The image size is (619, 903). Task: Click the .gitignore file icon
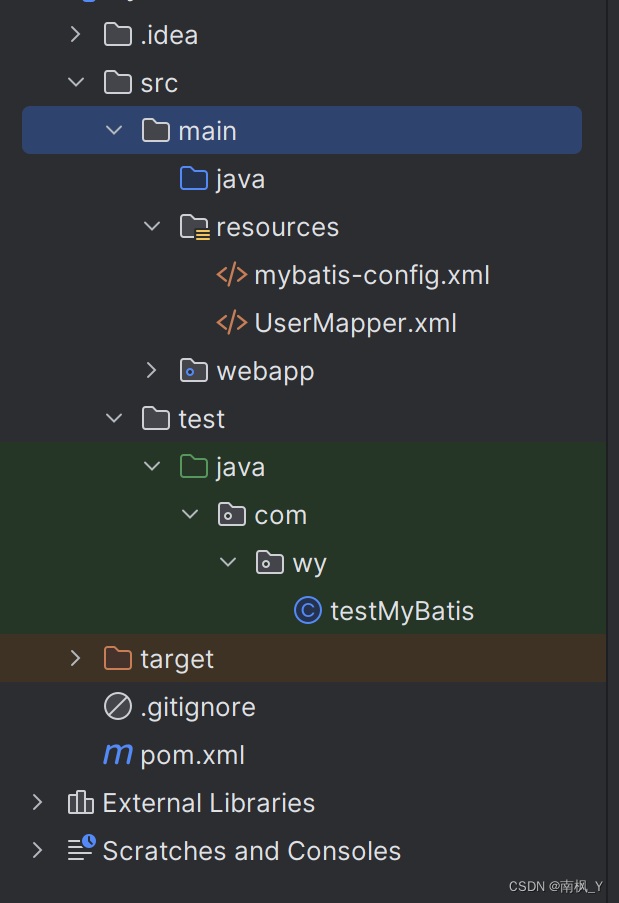click(x=118, y=707)
